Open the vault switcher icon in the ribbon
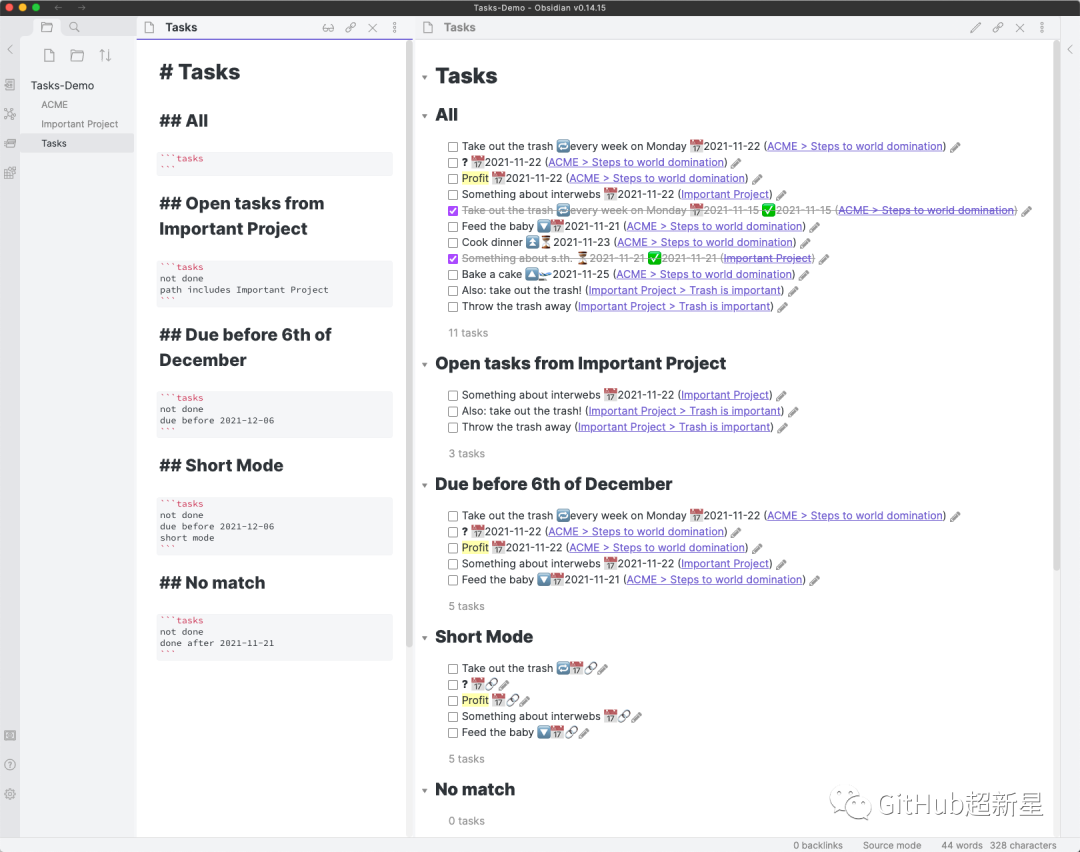Viewport: 1080px width, 852px height. (x=10, y=736)
